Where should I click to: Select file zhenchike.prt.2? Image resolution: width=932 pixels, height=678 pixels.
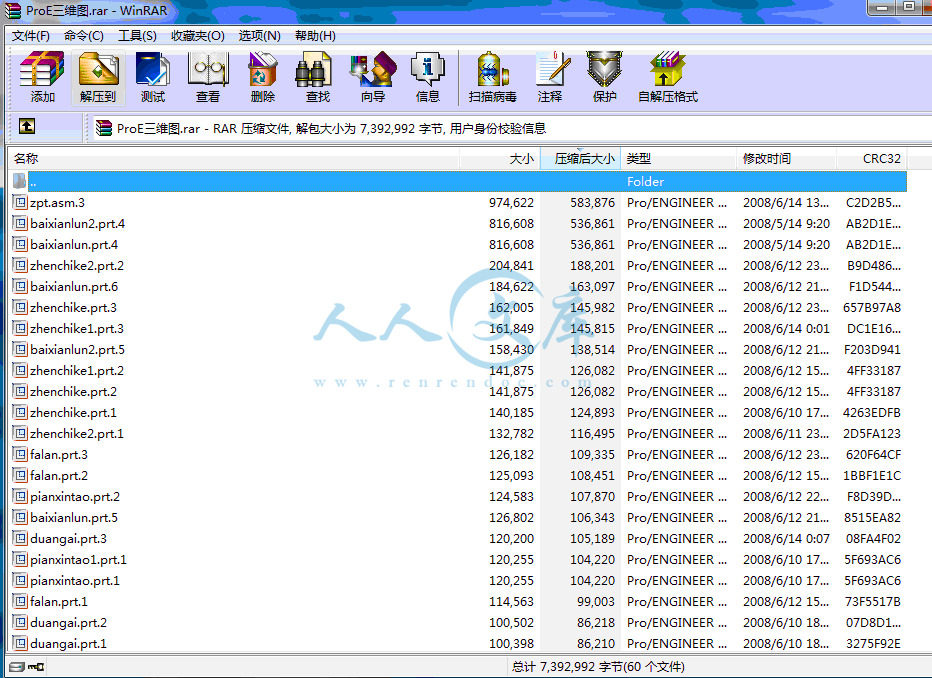click(458, 392)
